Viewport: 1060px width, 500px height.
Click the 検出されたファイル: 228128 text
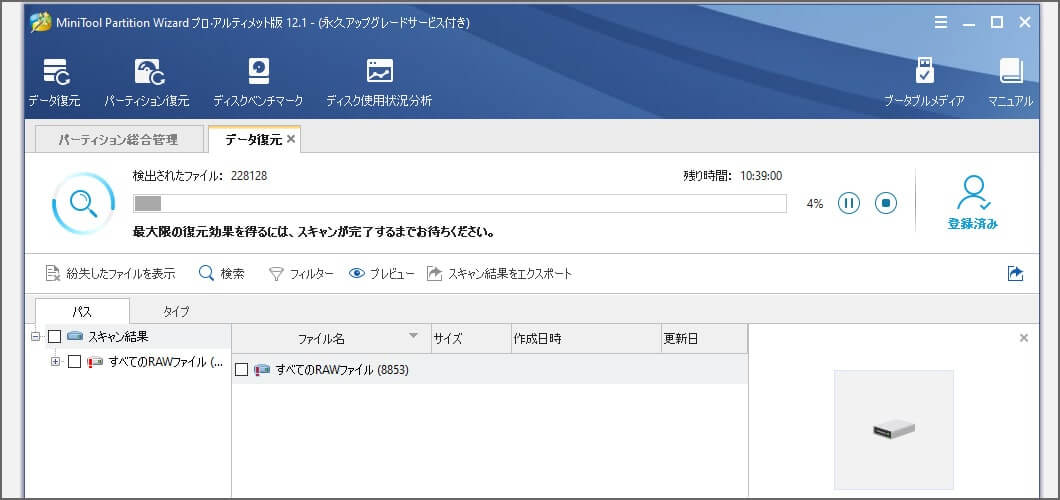tap(200, 176)
